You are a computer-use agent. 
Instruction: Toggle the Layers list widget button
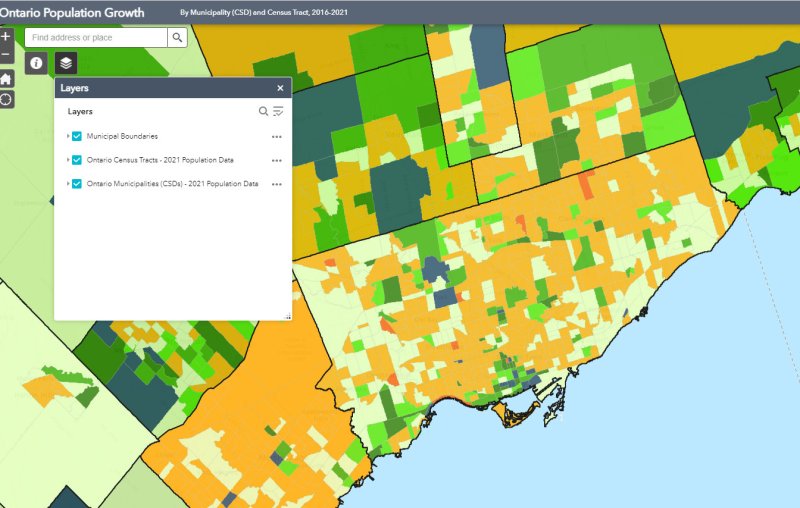tap(65, 63)
